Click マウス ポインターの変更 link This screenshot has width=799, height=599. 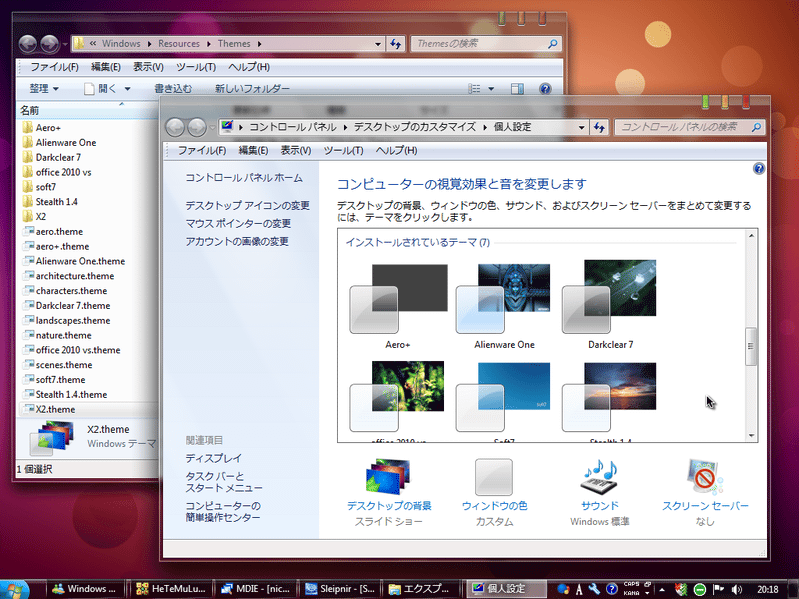pos(238,224)
